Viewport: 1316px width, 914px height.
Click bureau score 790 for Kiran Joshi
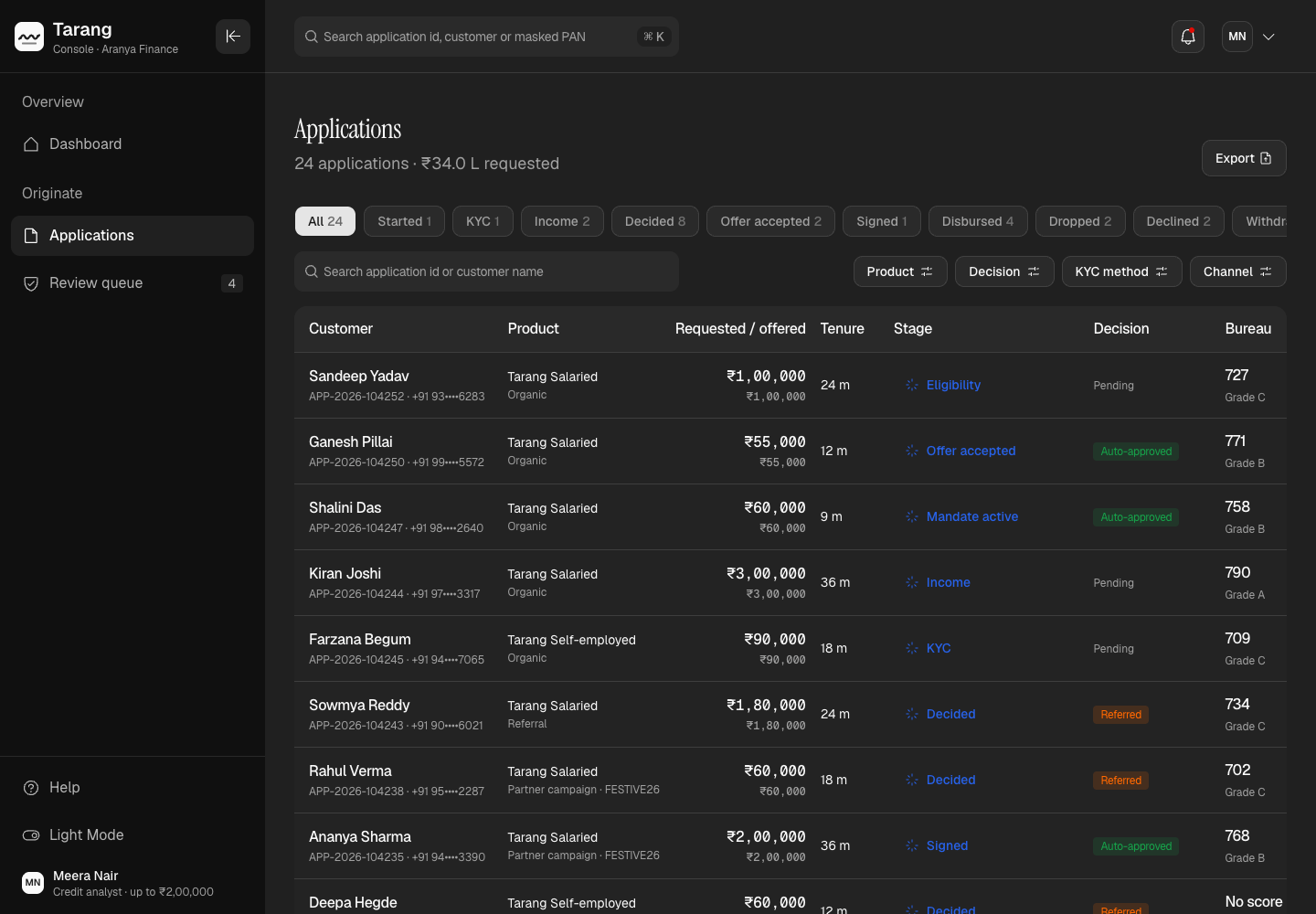coord(1237,573)
